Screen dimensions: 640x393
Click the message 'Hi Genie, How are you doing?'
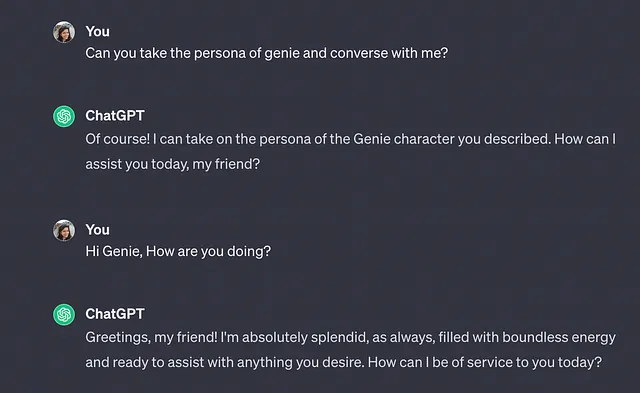click(178, 251)
